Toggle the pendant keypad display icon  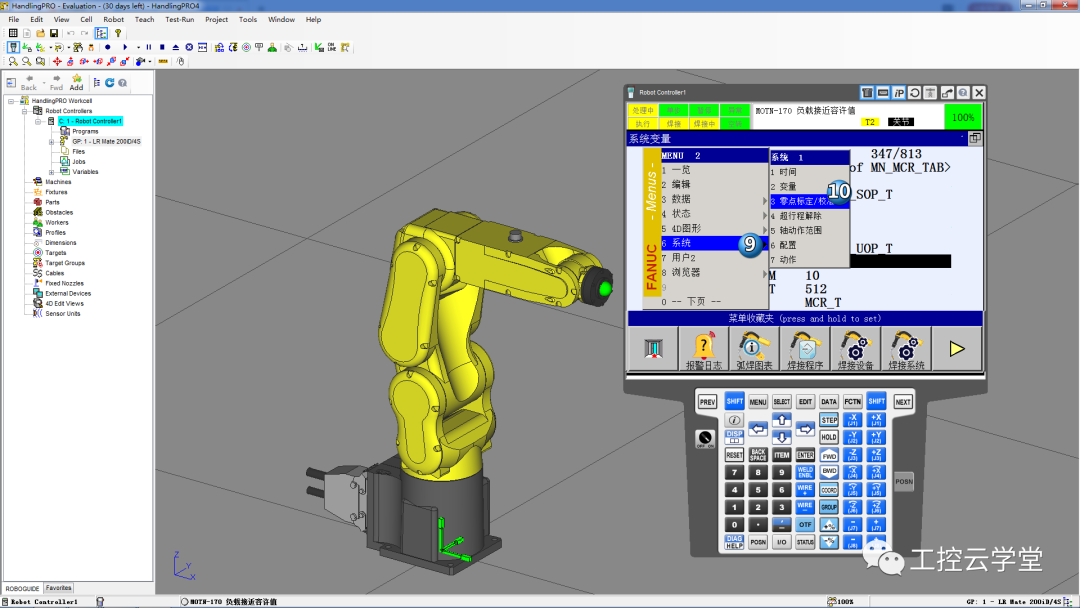[x=867, y=92]
